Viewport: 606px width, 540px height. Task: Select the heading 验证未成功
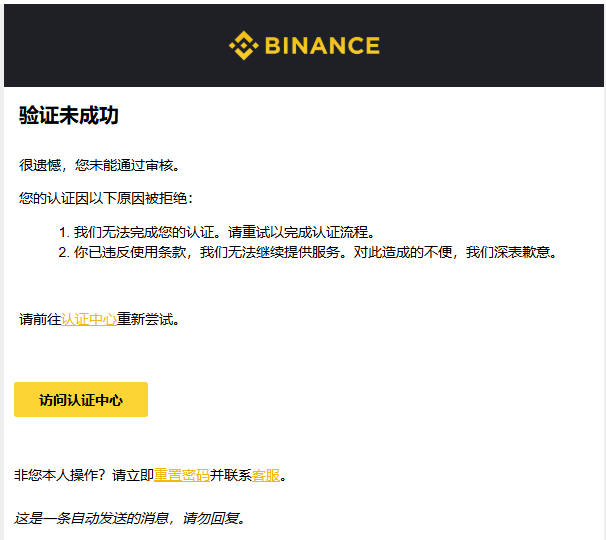pyautogui.click(x=69, y=115)
